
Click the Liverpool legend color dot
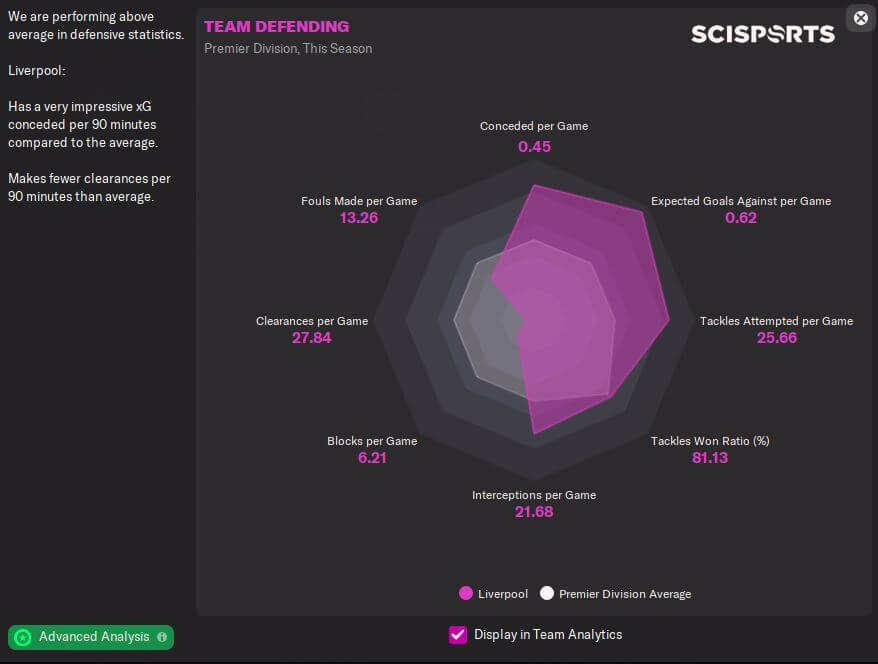[465, 593]
